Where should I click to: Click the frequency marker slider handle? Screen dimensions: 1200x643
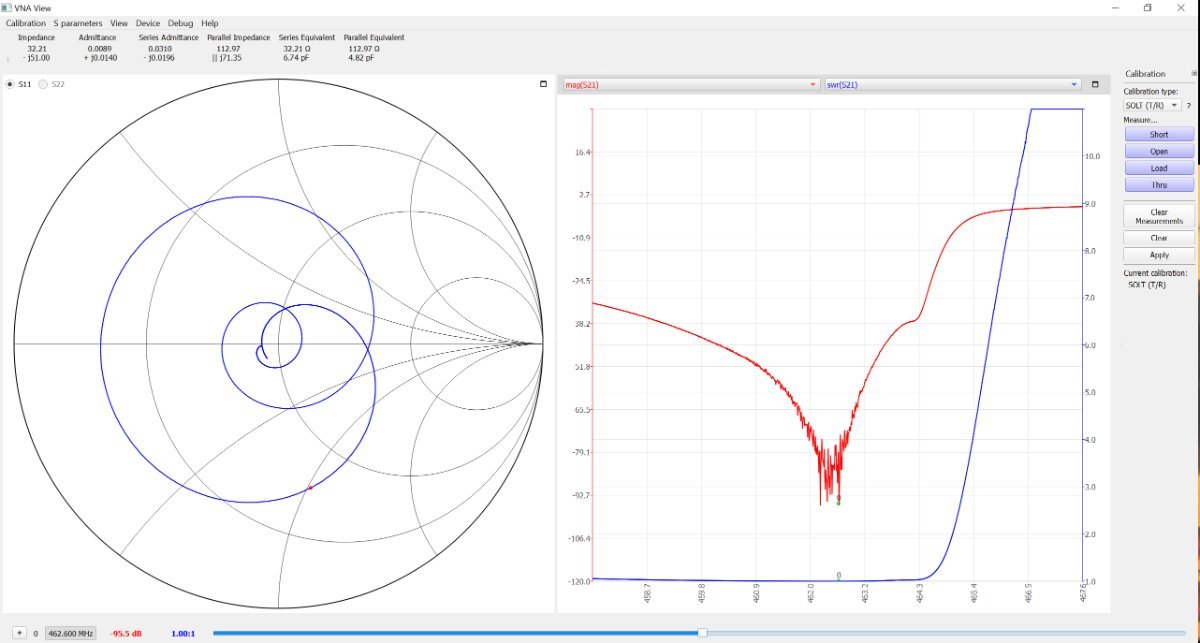point(702,632)
